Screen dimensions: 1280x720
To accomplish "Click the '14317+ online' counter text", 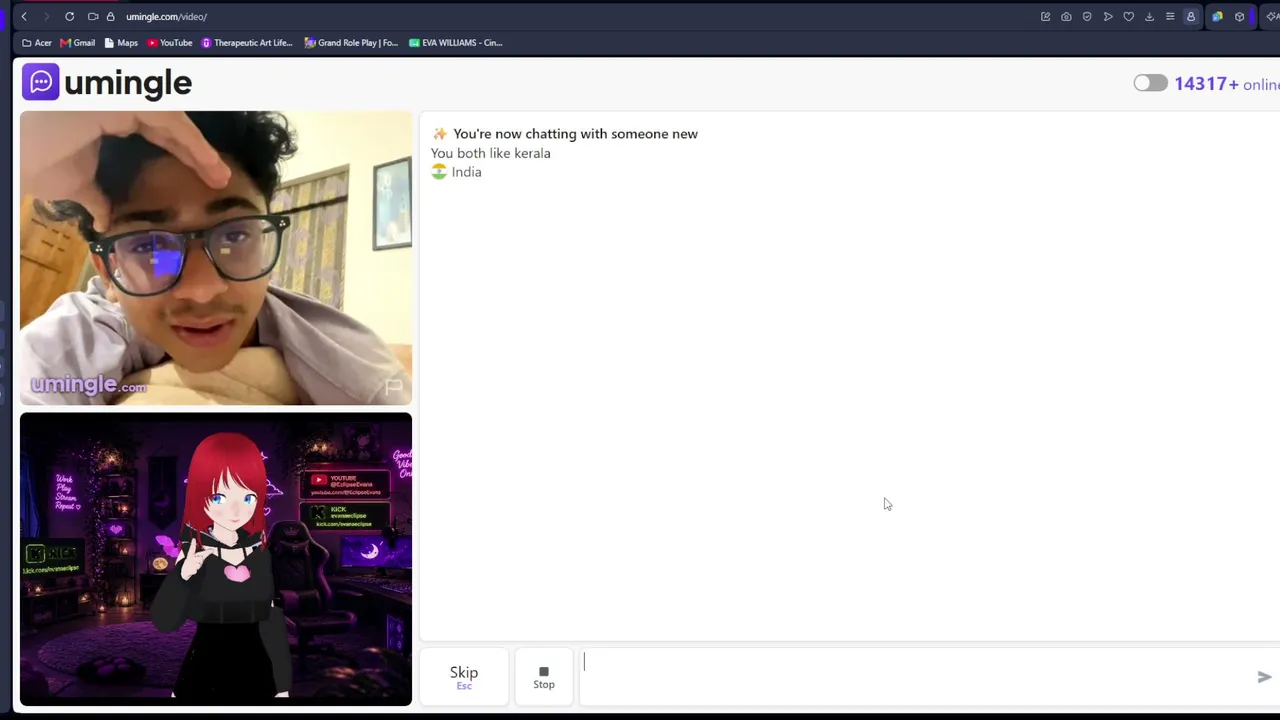I will coord(1227,84).
